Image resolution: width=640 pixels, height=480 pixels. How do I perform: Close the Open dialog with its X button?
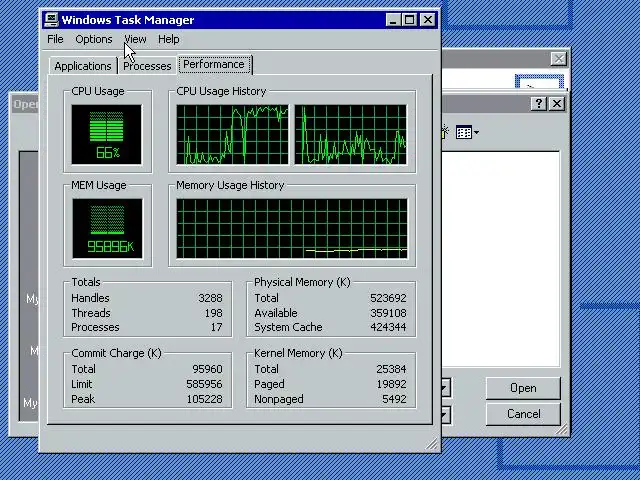[x=557, y=104]
